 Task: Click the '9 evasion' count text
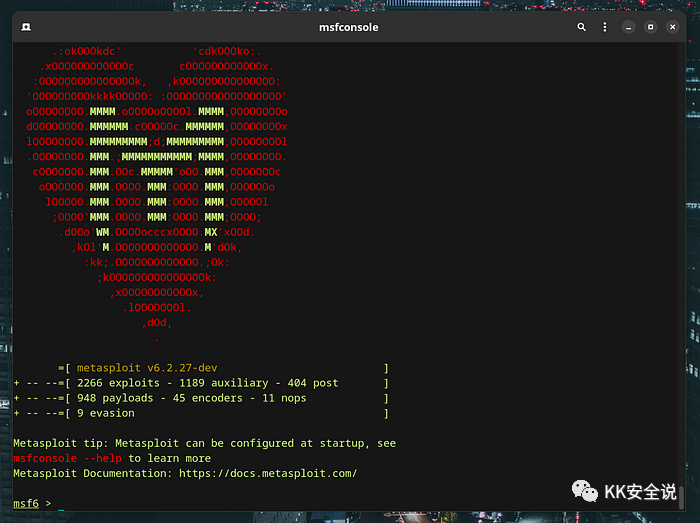click(106, 413)
